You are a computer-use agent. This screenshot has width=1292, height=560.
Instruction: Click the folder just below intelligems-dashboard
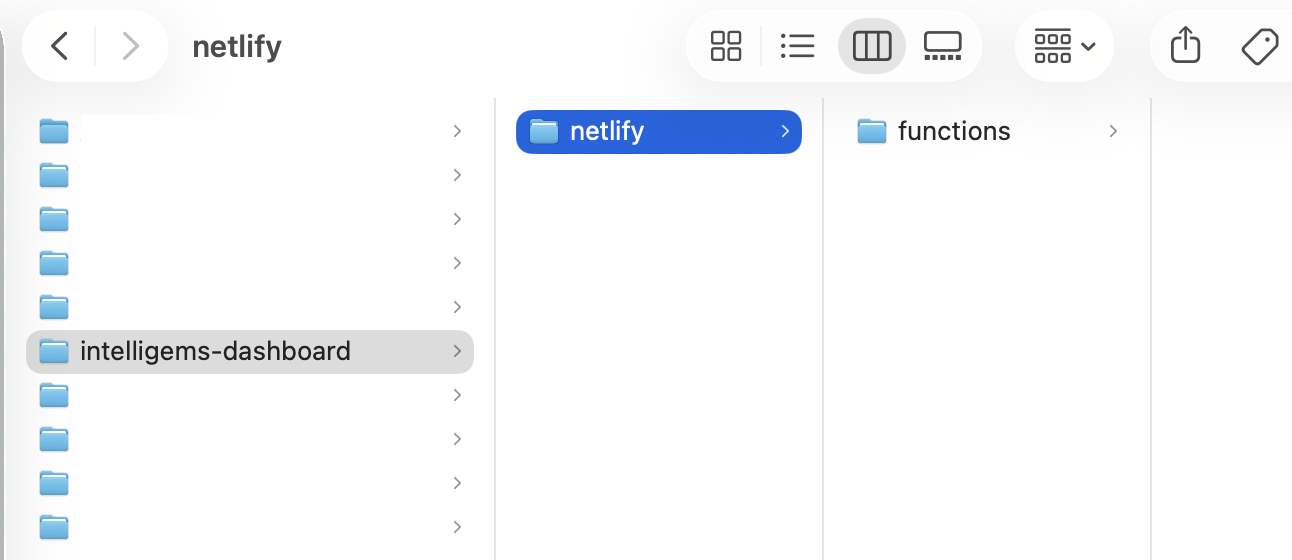point(54,395)
